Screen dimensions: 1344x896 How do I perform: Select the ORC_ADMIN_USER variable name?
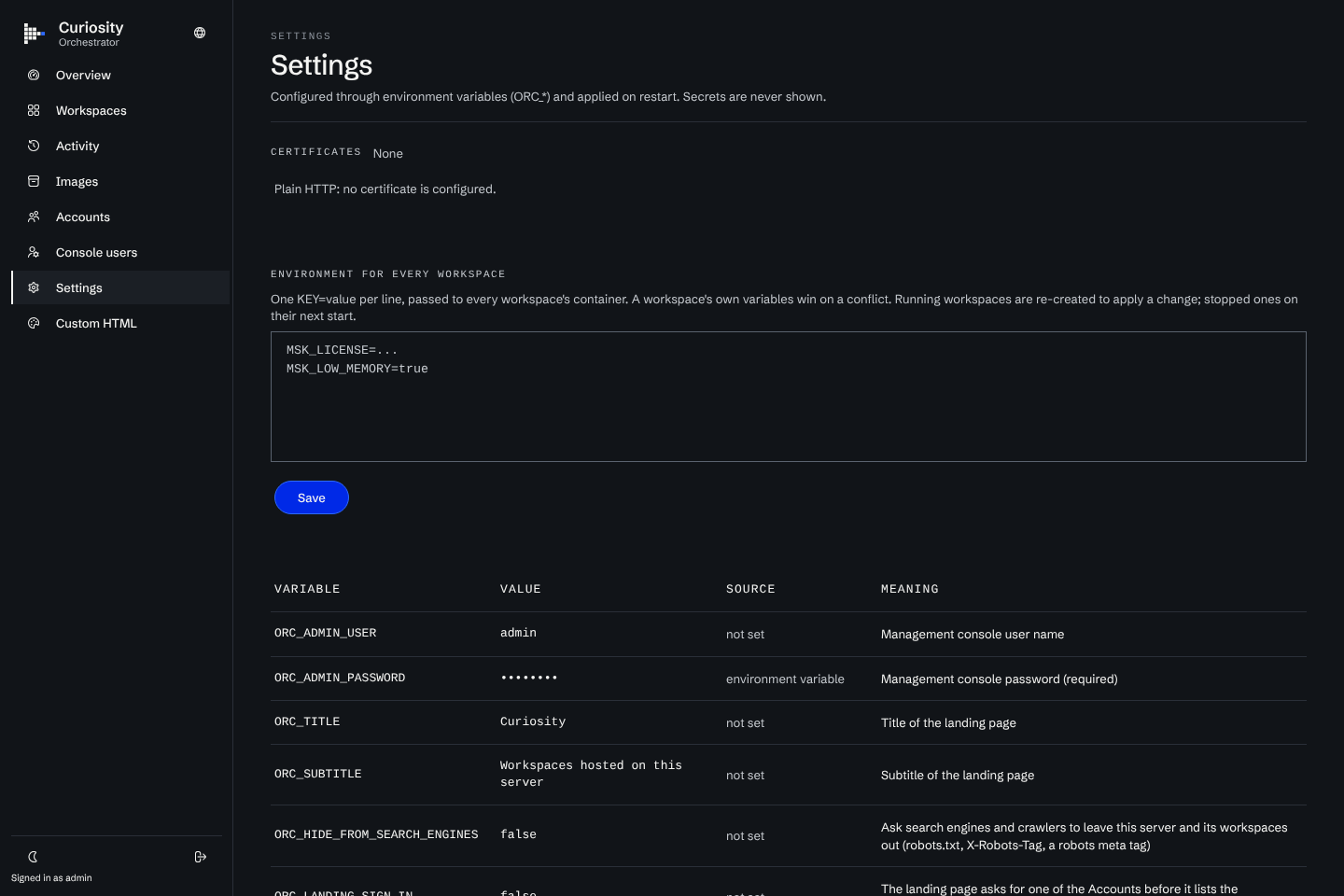coord(326,633)
